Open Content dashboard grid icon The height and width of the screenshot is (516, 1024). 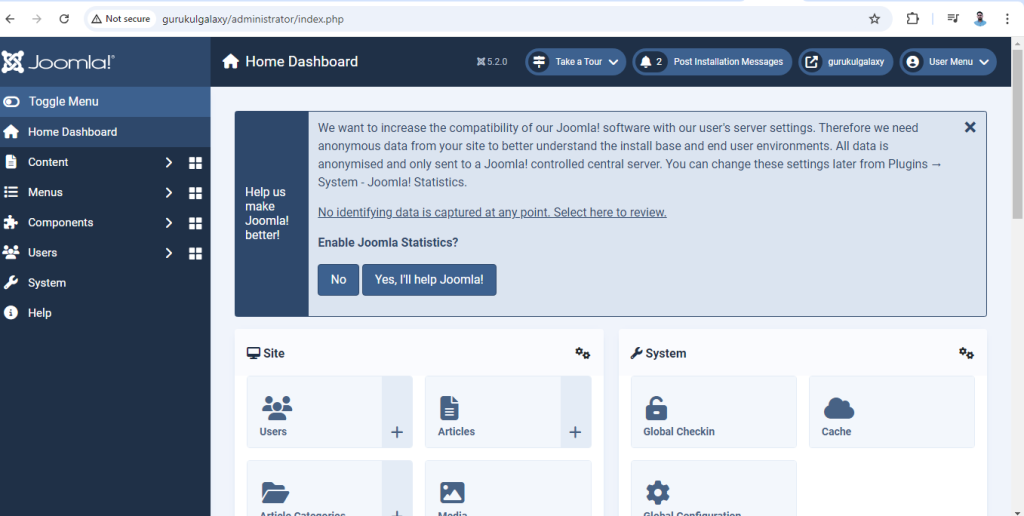click(x=195, y=163)
